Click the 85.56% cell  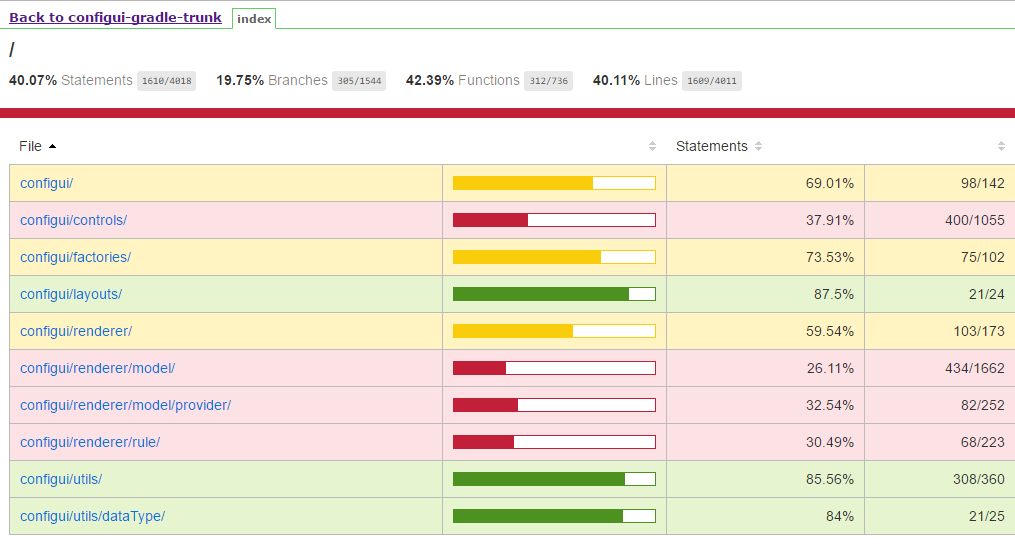765,479
